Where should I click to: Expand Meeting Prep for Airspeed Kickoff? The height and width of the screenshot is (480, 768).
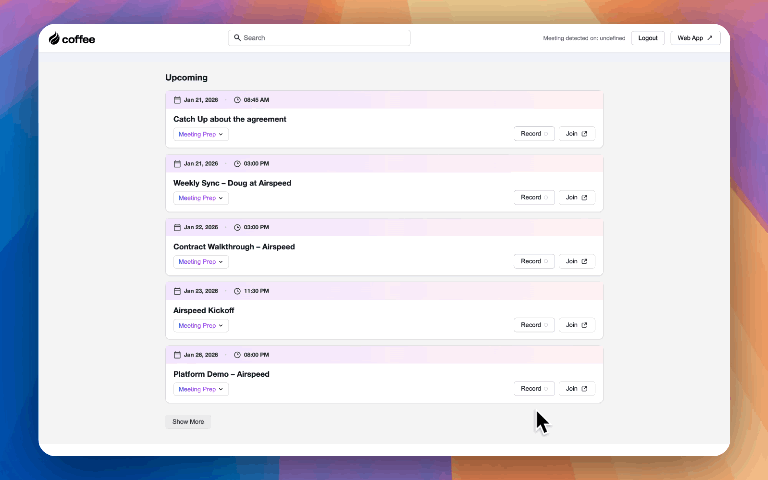click(201, 325)
